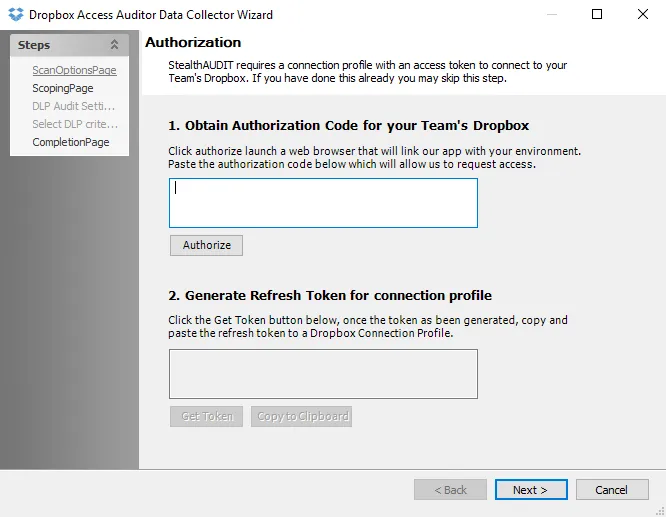Viewport: 666px width, 517px height.
Task: Select the ScopingPage step
Action: [63, 88]
